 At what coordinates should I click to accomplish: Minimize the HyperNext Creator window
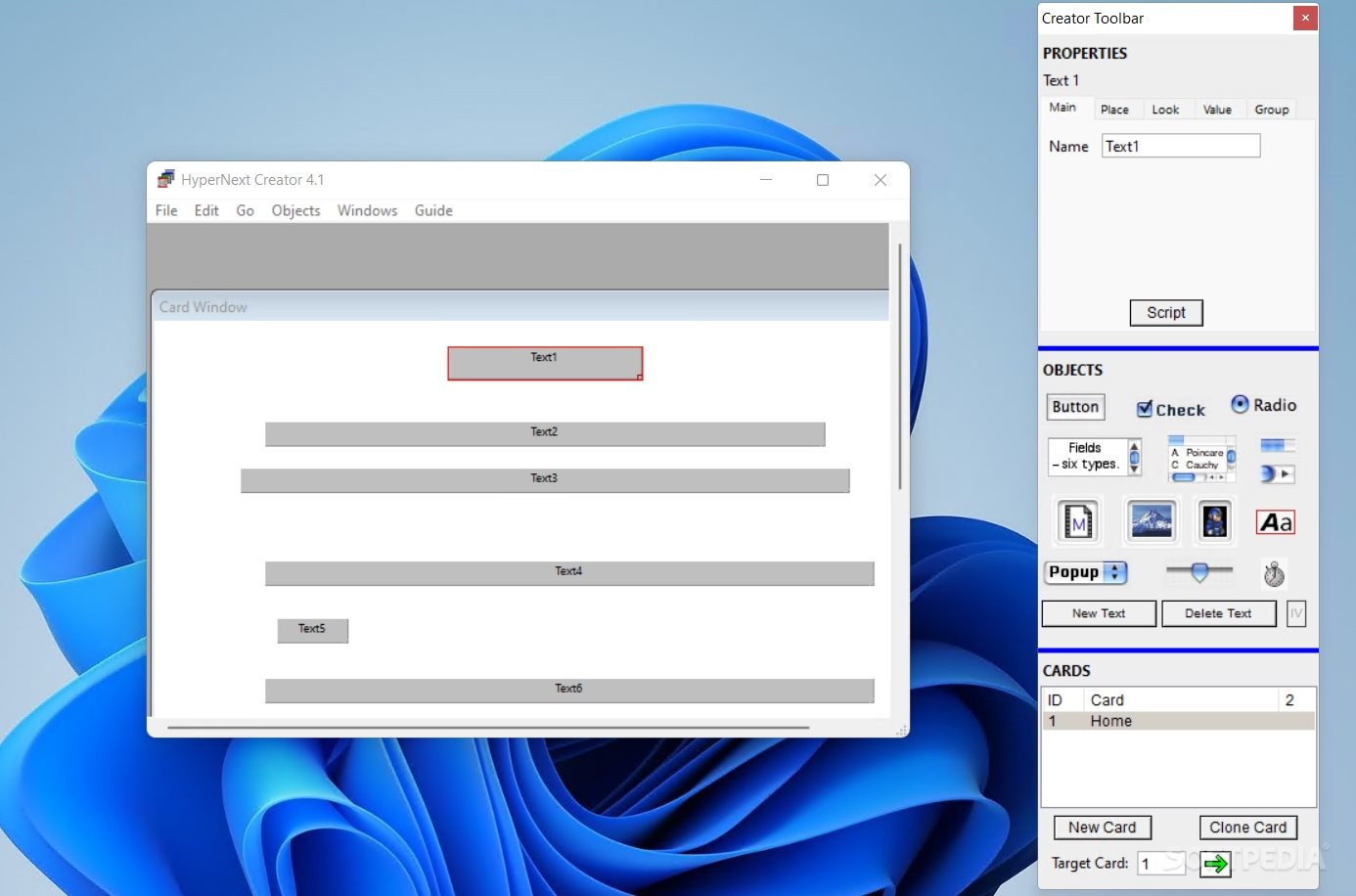[x=766, y=180]
